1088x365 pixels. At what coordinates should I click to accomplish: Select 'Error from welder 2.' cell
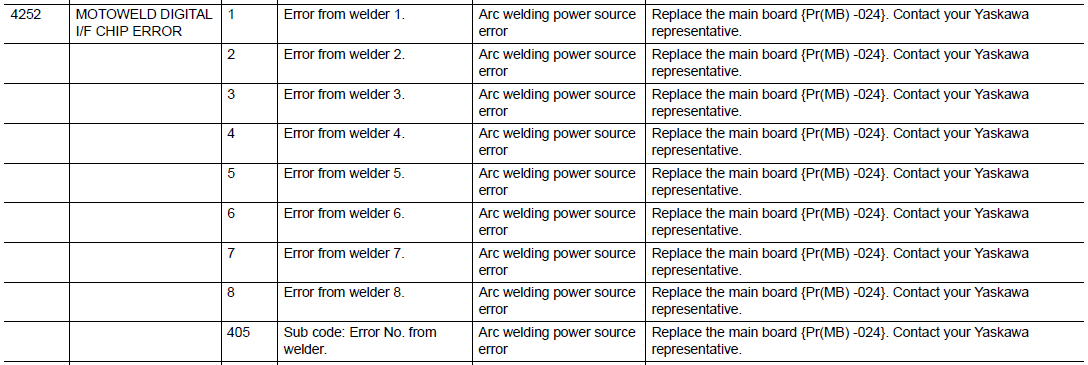tap(375, 63)
